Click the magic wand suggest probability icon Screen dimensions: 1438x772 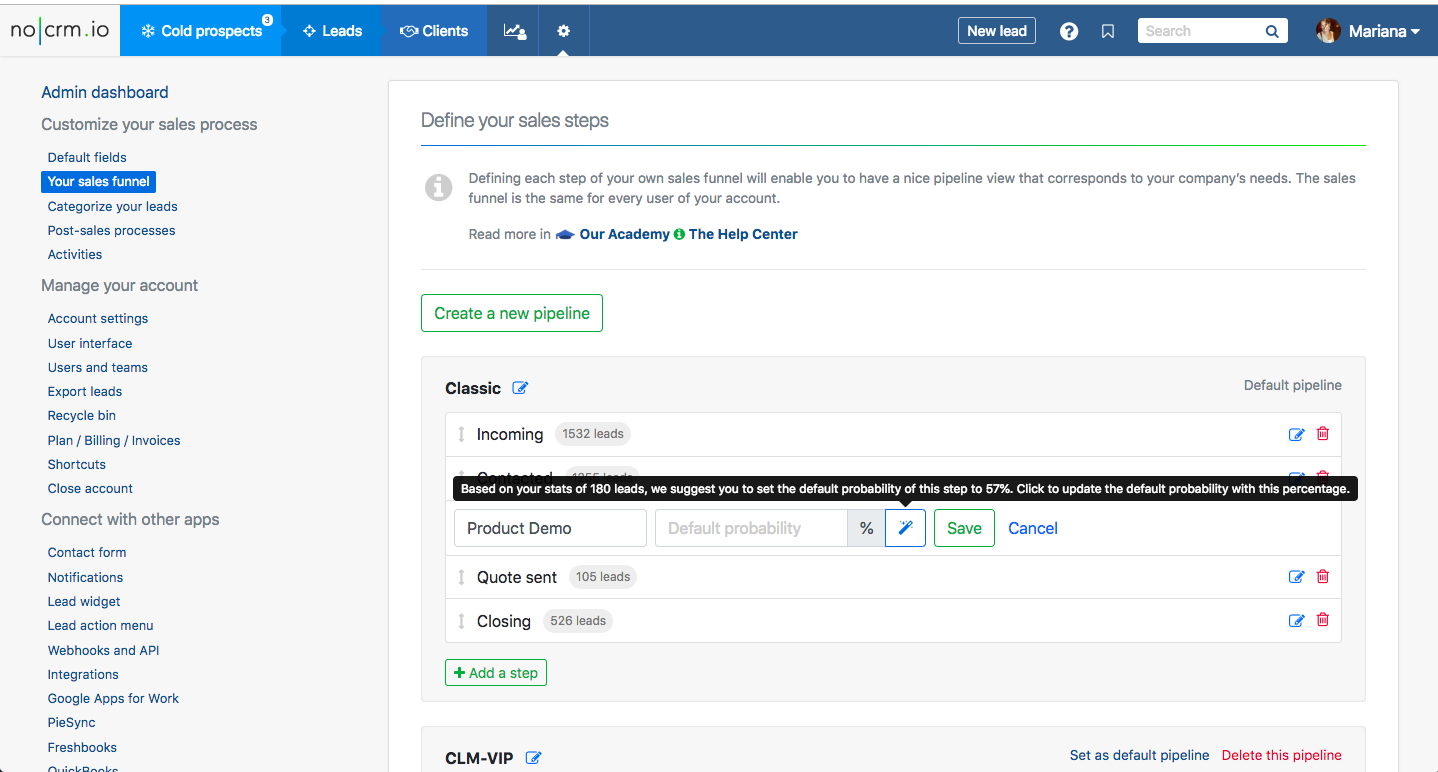click(905, 528)
